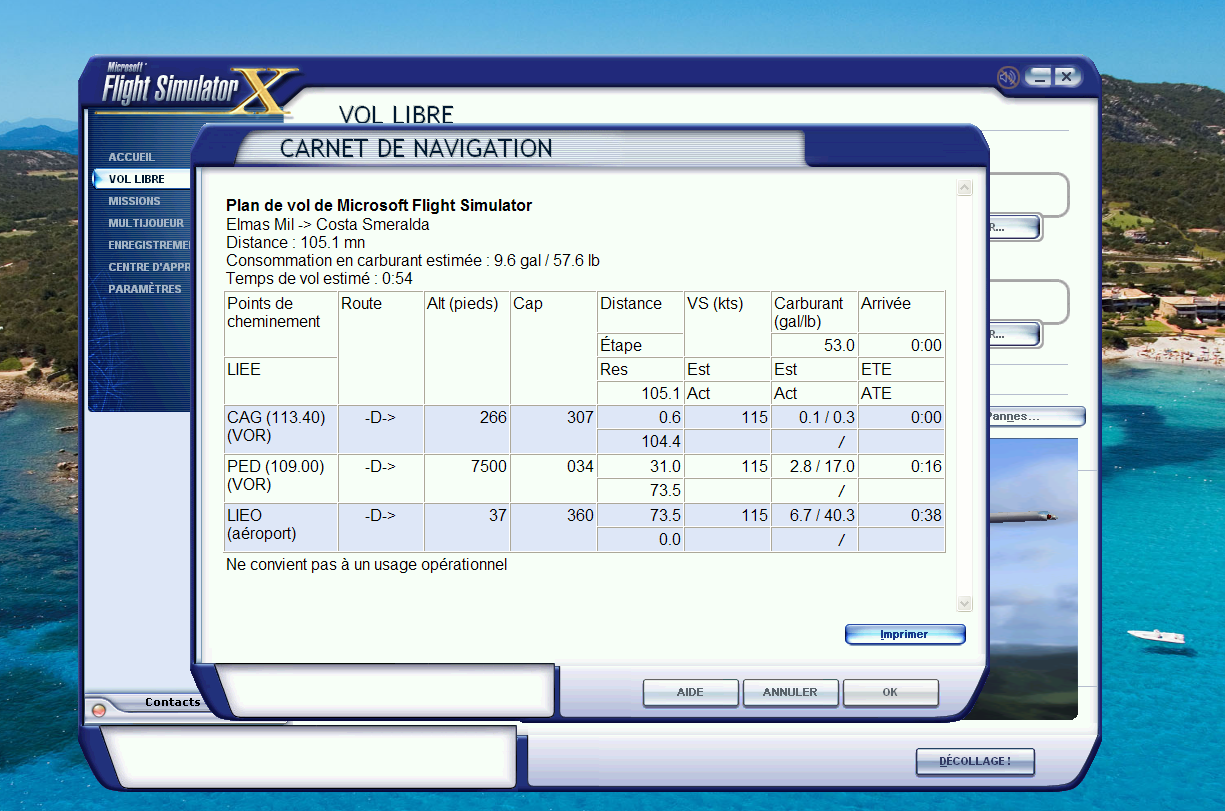Print the navigation log with Imprimer

905,634
